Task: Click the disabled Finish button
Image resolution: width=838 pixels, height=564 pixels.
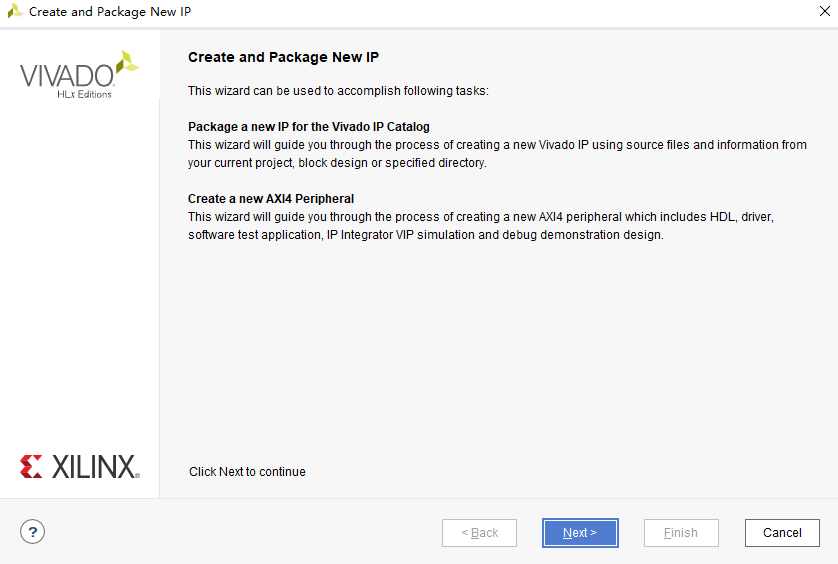Action: (x=681, y=532)
